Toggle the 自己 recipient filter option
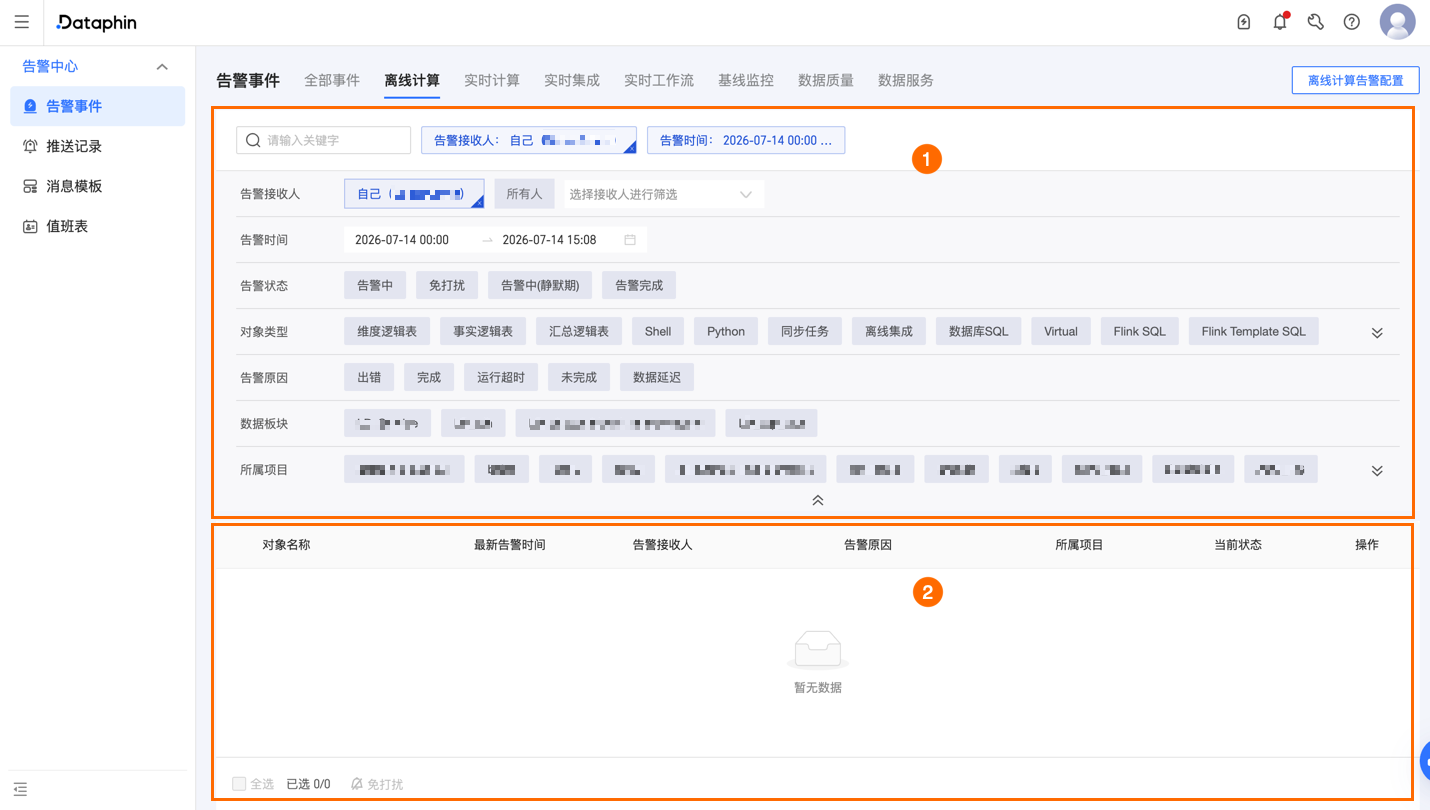 tap(414, 194)
